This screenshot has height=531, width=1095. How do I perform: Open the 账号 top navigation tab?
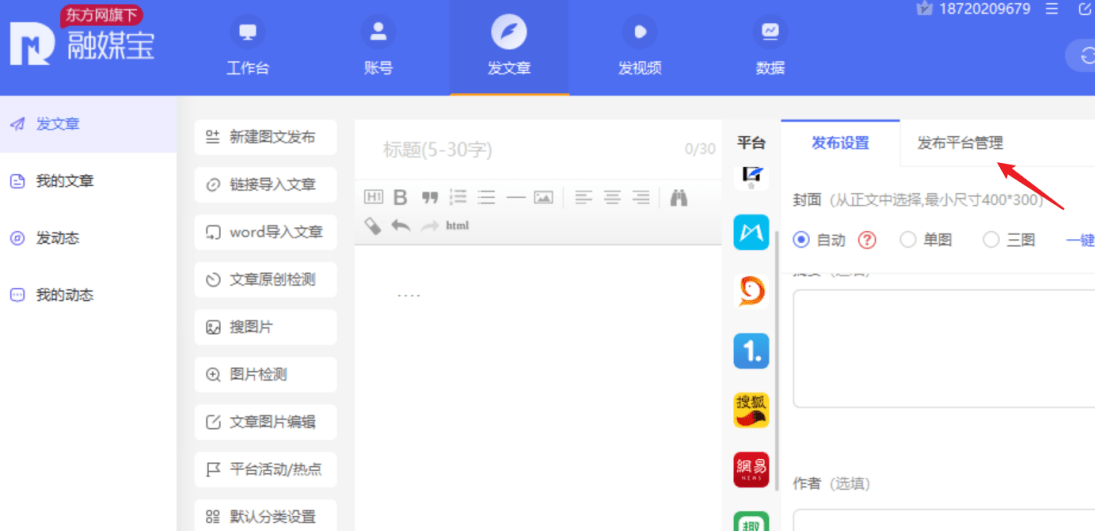[378, 48]
